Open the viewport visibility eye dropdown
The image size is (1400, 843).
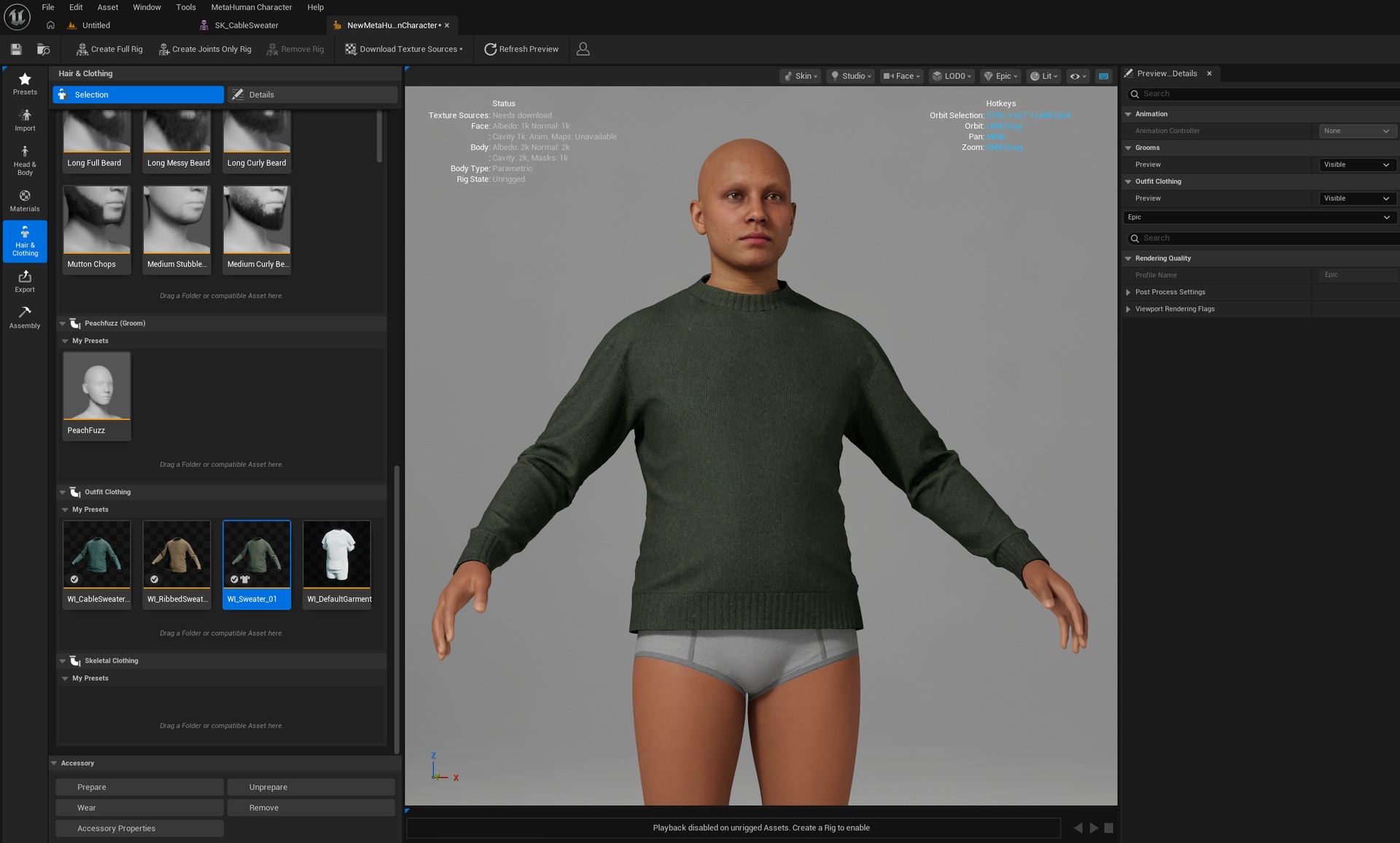[1078, 76]
